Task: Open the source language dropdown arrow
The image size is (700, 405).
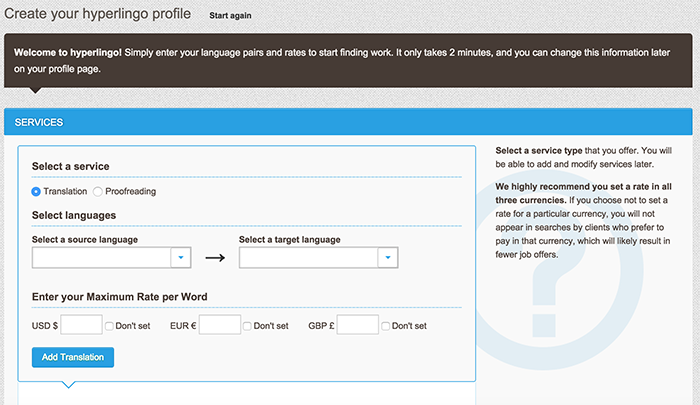Action: click(x=181, y=258)
